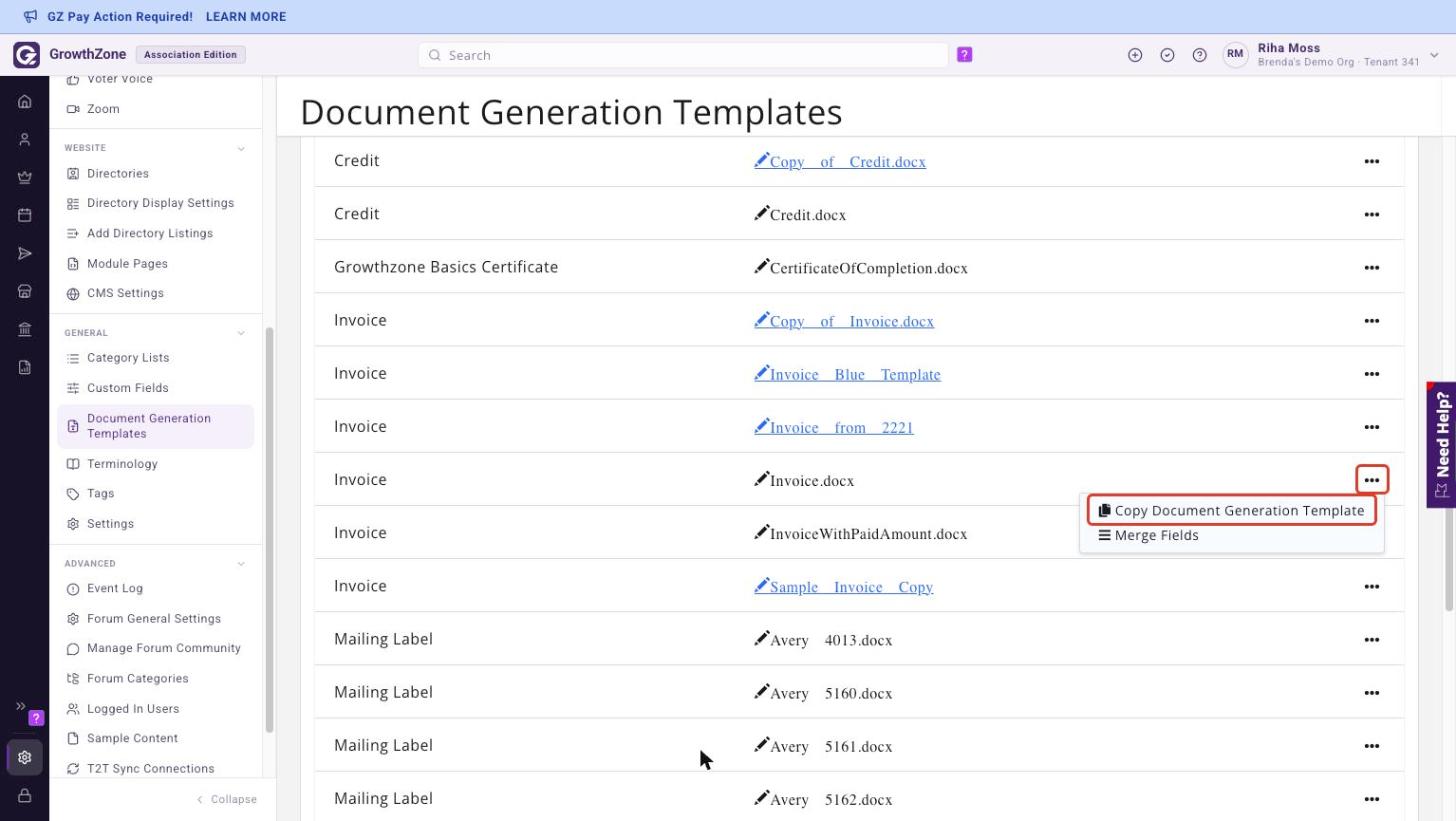Open the Memberships crown icon in left rail
This screenshot has height=821, width=1456.
click(25, 177)
